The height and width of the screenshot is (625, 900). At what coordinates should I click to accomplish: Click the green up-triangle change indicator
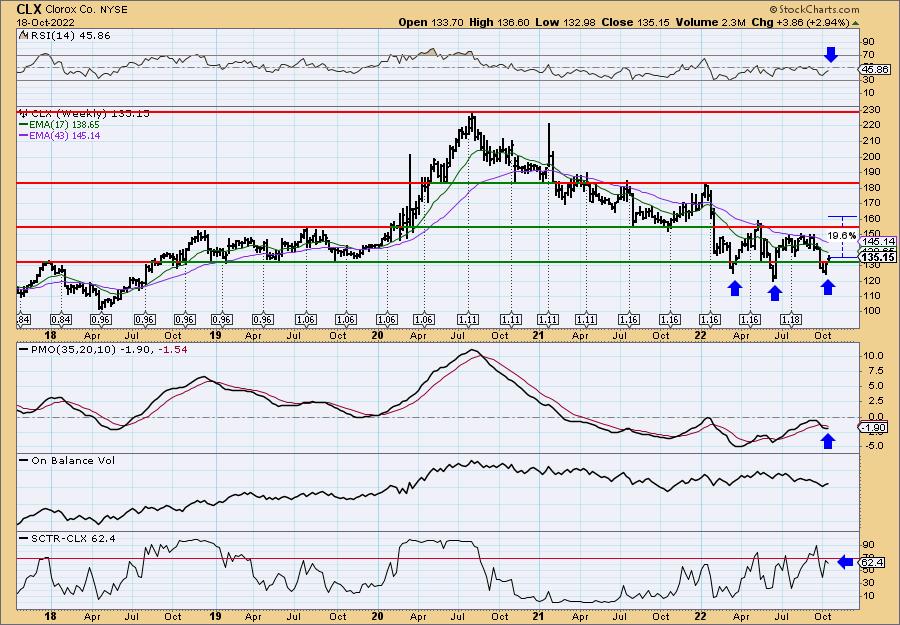(x=856, y=23)
